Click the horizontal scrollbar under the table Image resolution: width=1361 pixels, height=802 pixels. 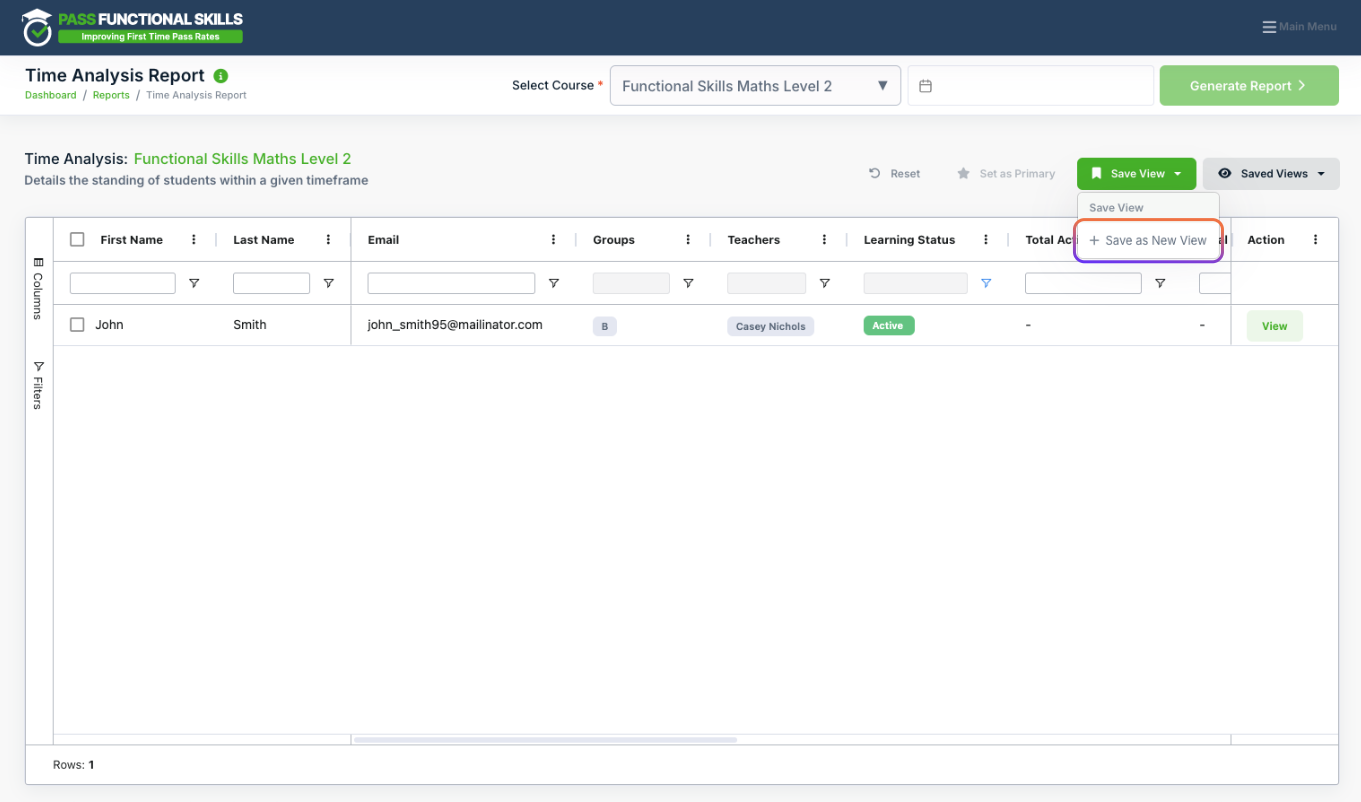tap(545, 740)
